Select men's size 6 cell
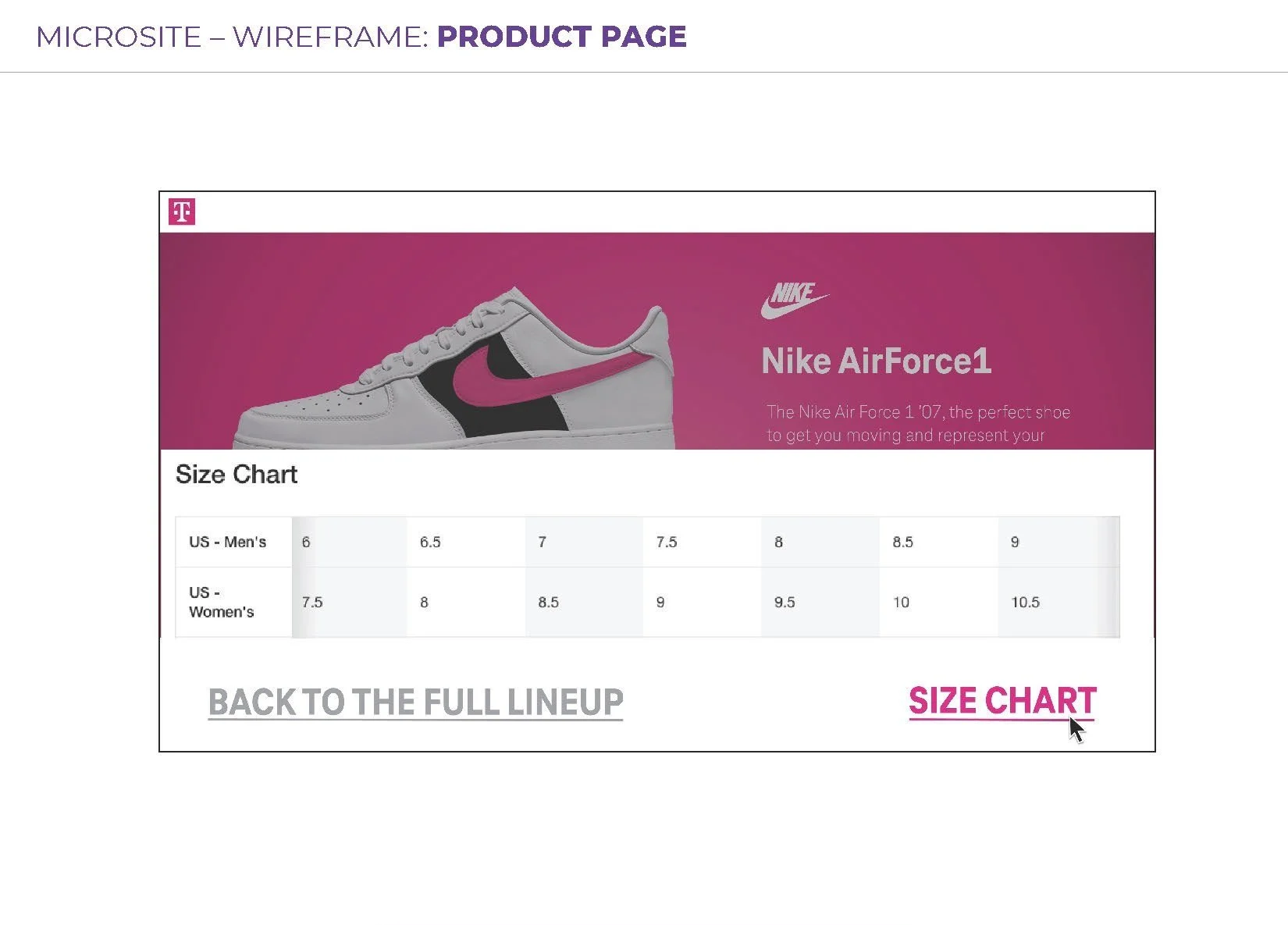 (349, 542)
